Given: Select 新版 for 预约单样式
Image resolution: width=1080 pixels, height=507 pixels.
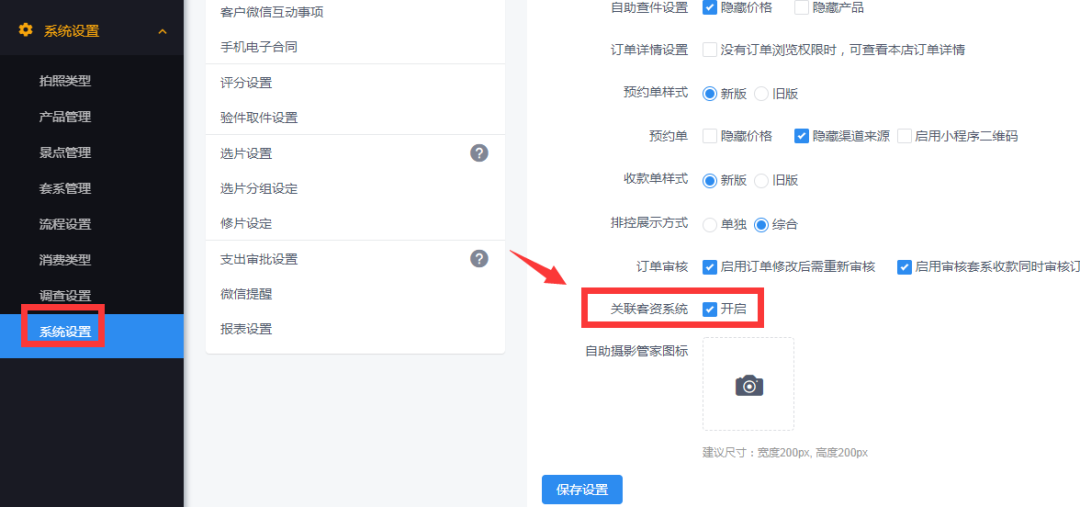Looking at the screenshot, I should click(709, 94).
